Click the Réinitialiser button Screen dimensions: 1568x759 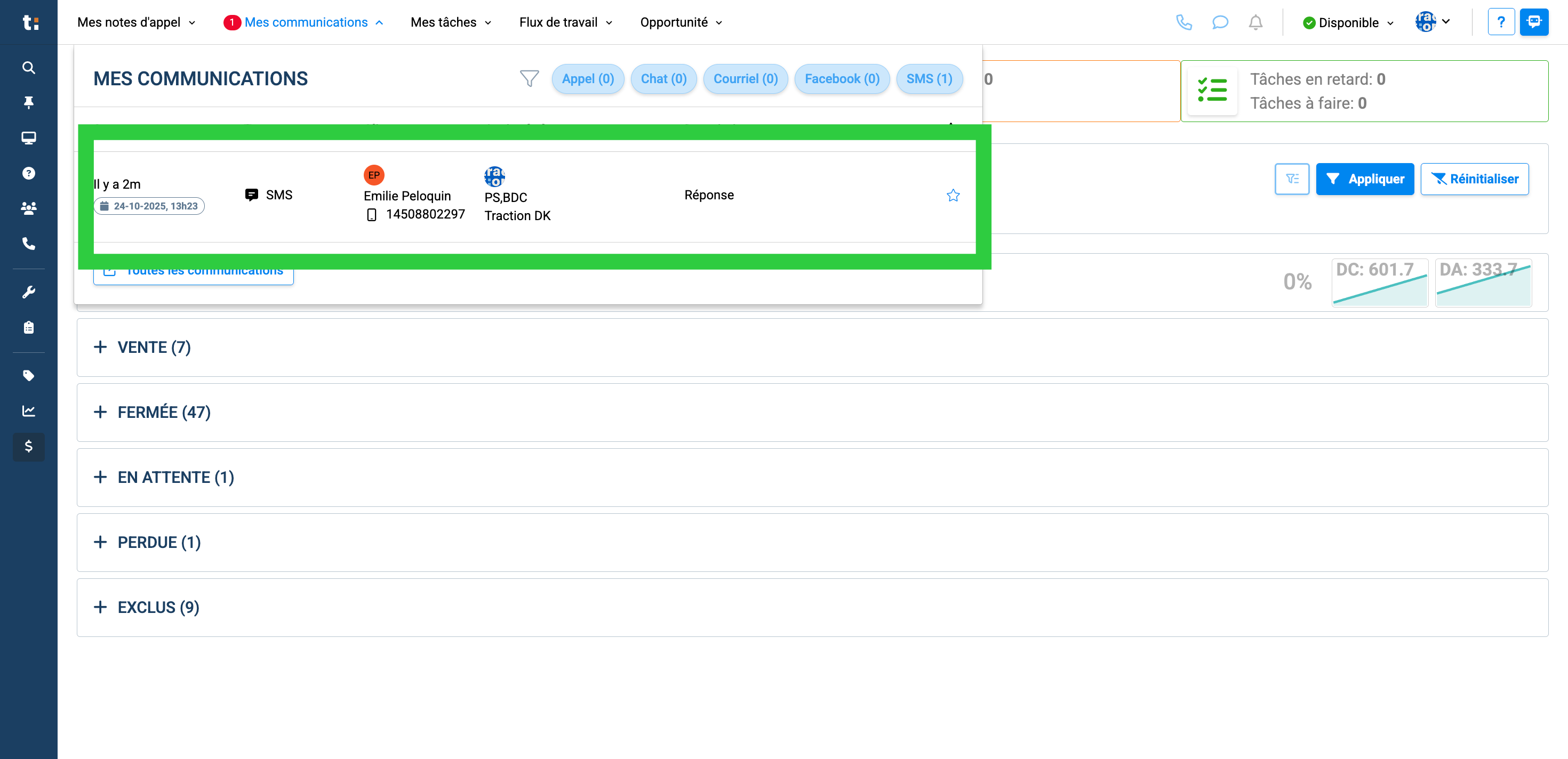point(1474,179)
